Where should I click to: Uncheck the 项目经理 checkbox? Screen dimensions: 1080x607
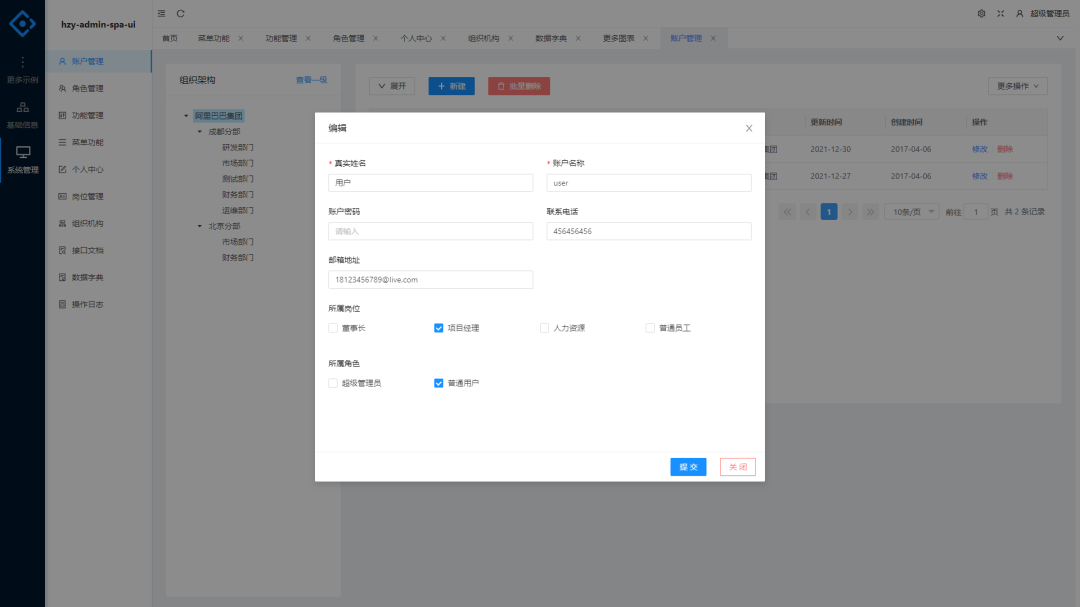438,327
